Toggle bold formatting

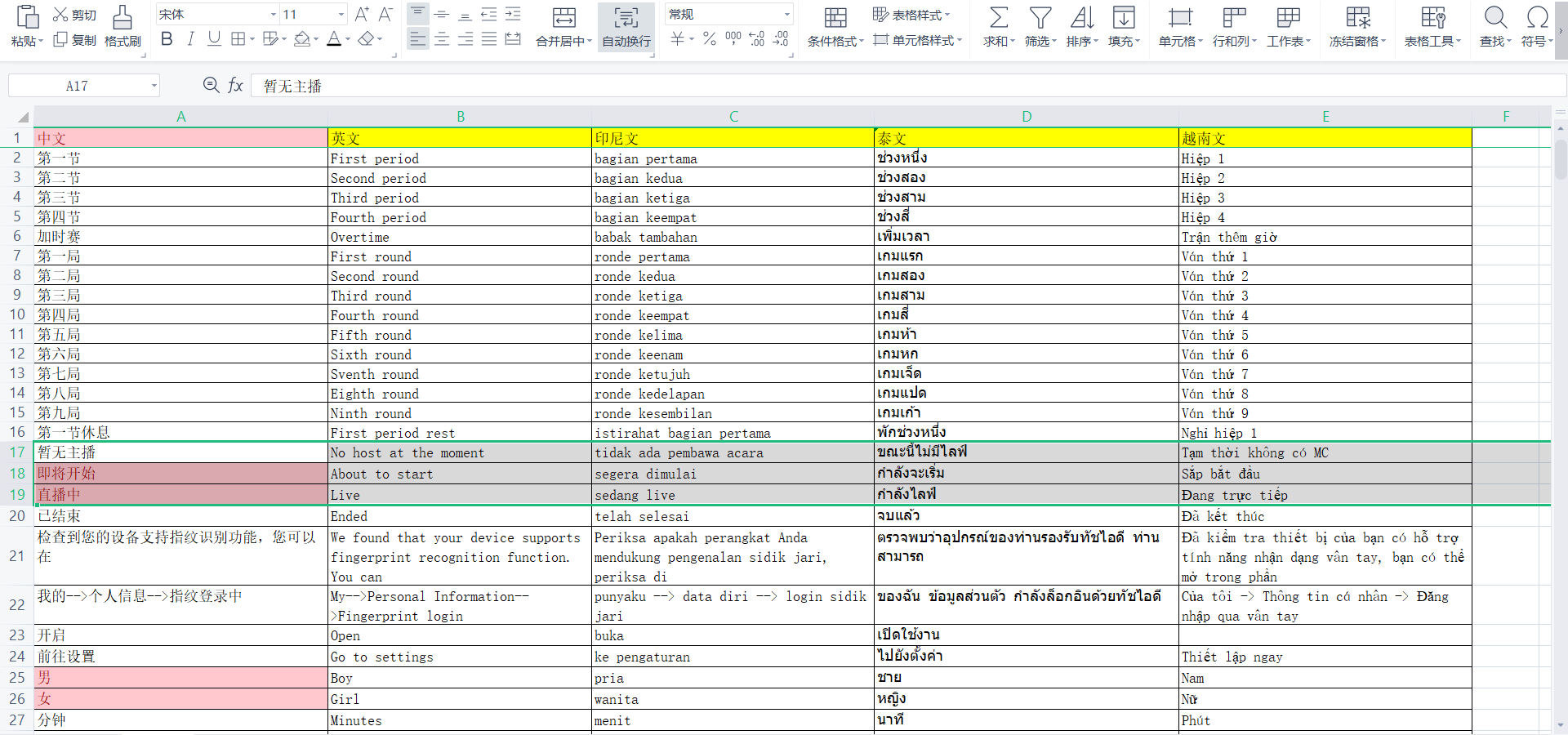pyautogui.click(x=167, y=38)
